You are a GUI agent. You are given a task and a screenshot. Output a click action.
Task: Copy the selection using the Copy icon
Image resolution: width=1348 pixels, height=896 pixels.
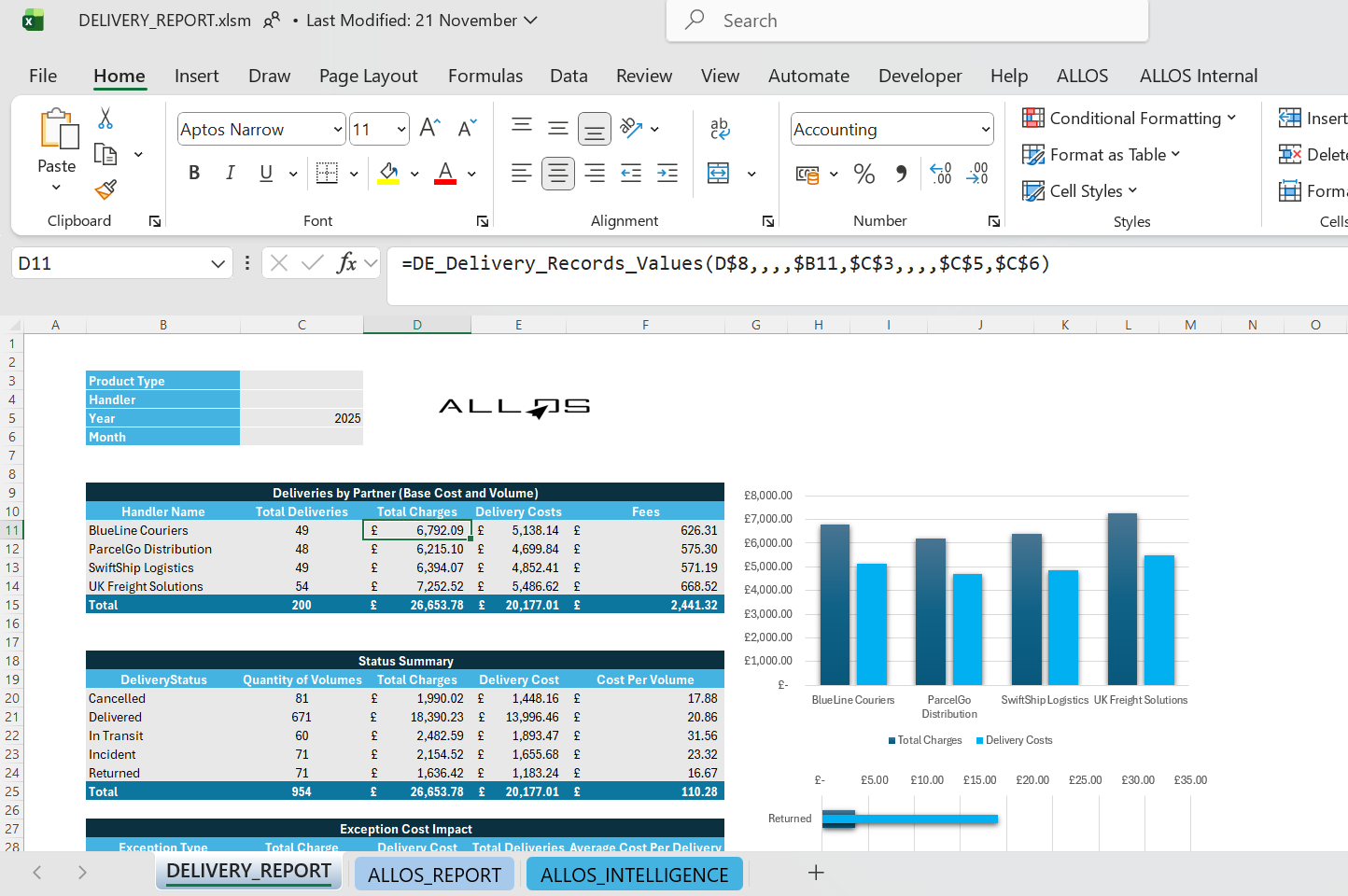point(105,154)
